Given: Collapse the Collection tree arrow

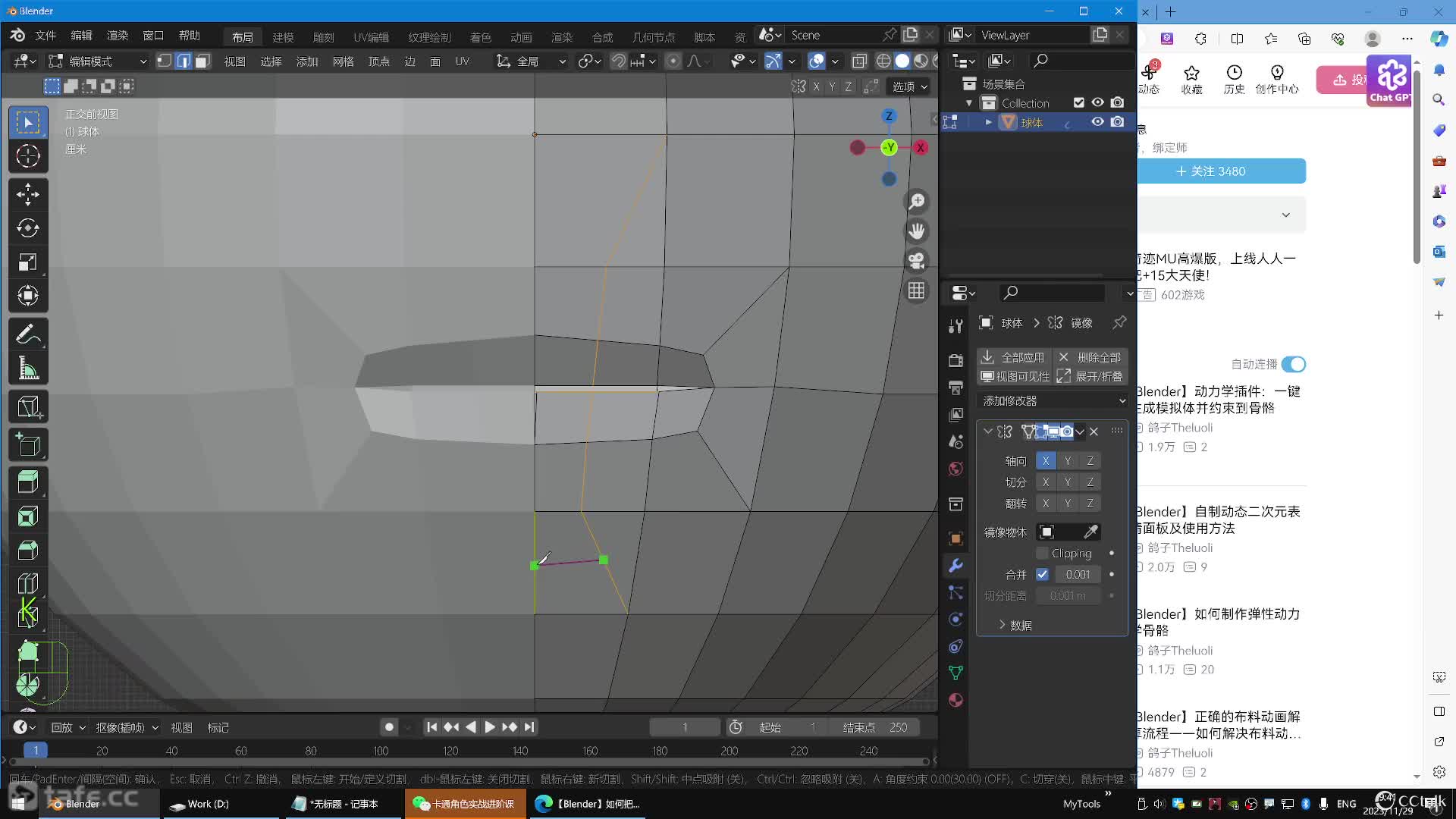Looking at the screenshot, I should [968, 103].
